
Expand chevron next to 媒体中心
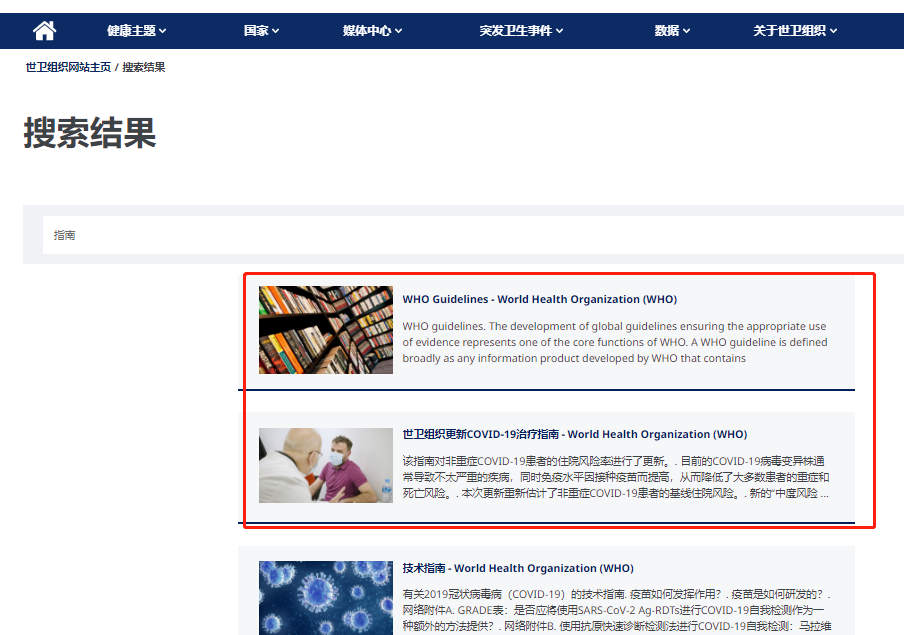coord(398,31)
